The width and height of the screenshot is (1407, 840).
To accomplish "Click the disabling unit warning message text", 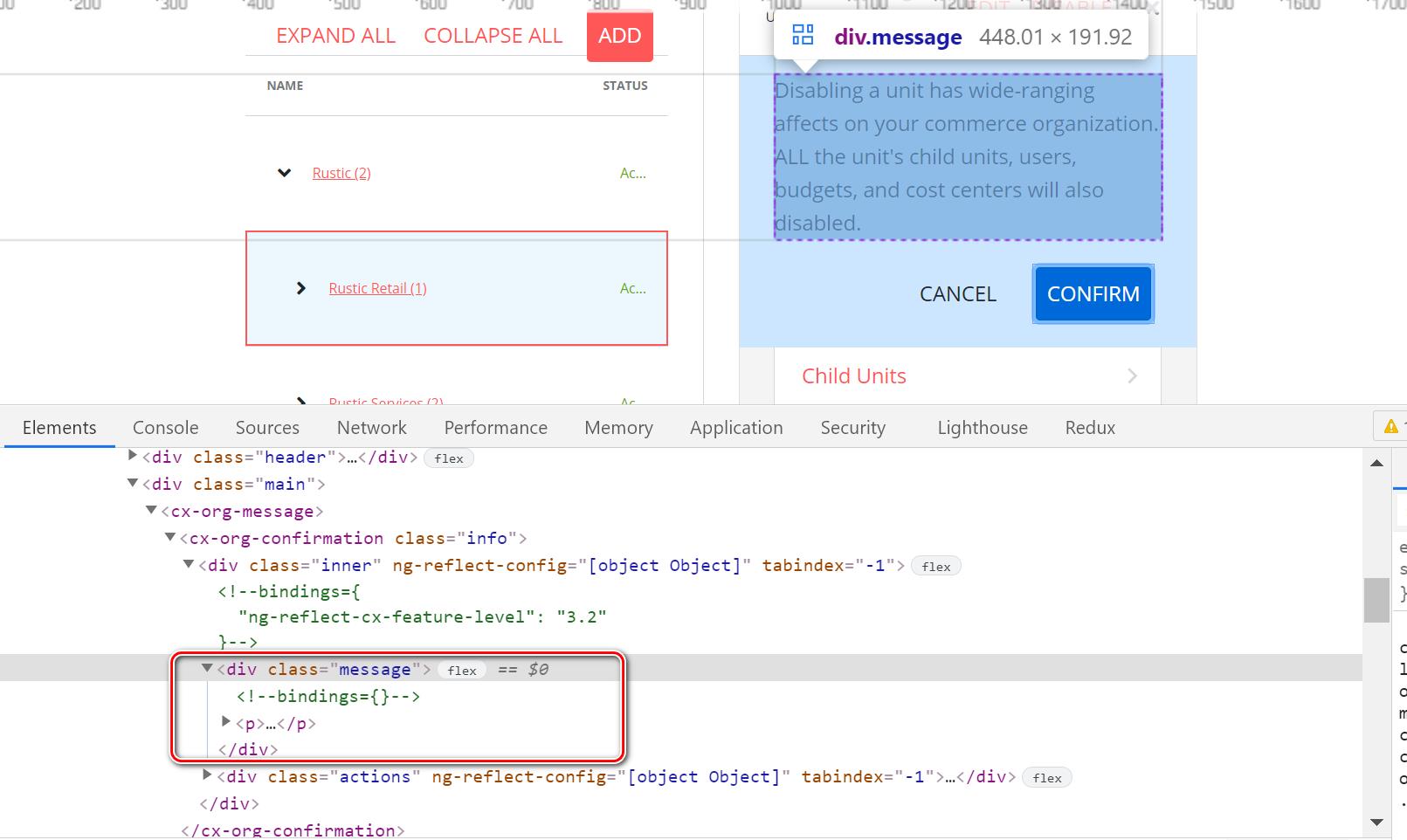I will click(x=968, y=157).
